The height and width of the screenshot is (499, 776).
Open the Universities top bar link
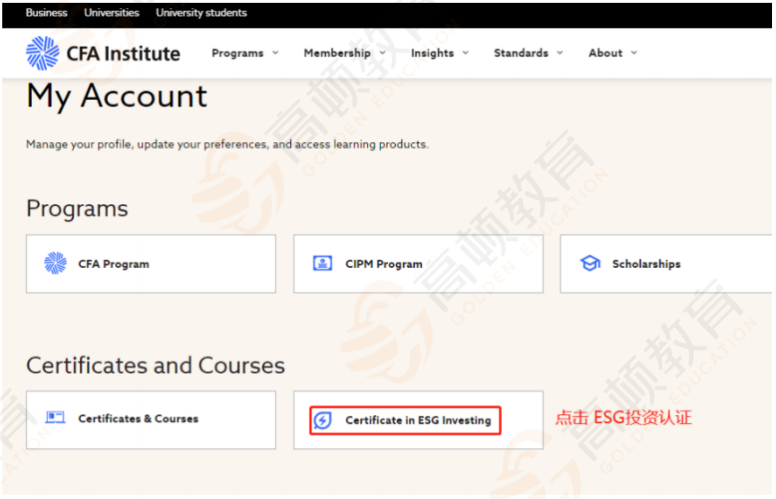tap(112, 13)
